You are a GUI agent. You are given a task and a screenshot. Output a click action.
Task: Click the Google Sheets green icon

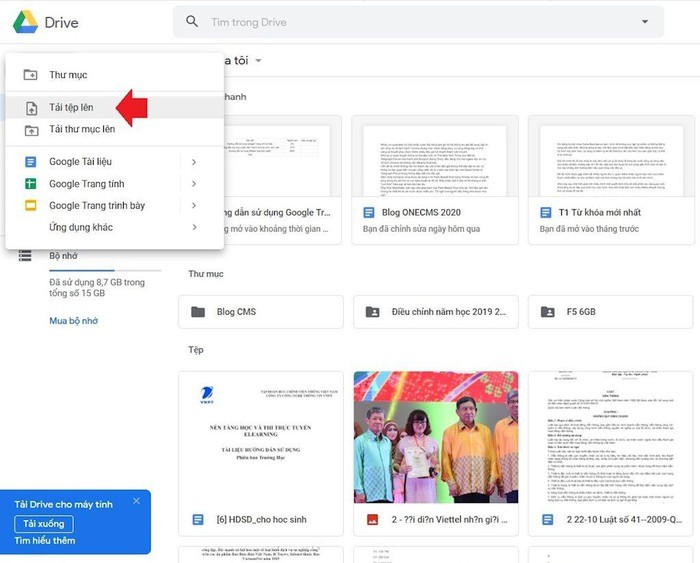[30, 184]
